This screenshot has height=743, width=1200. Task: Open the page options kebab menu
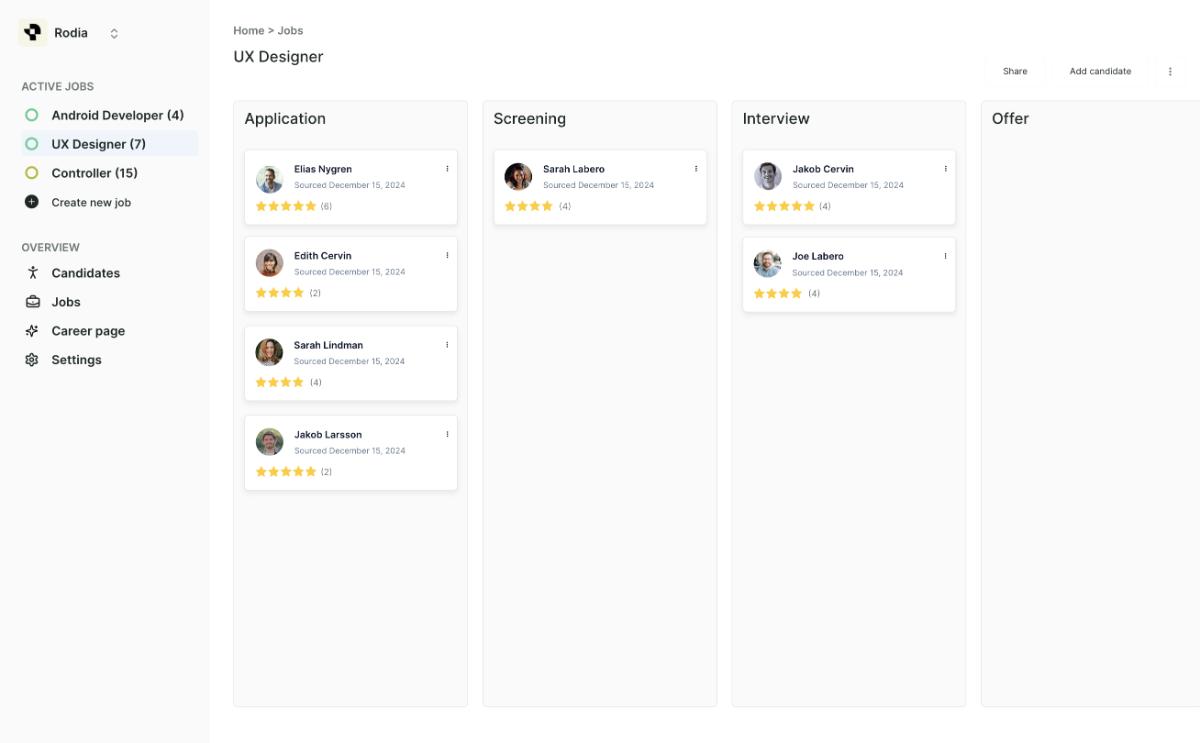1170,72
